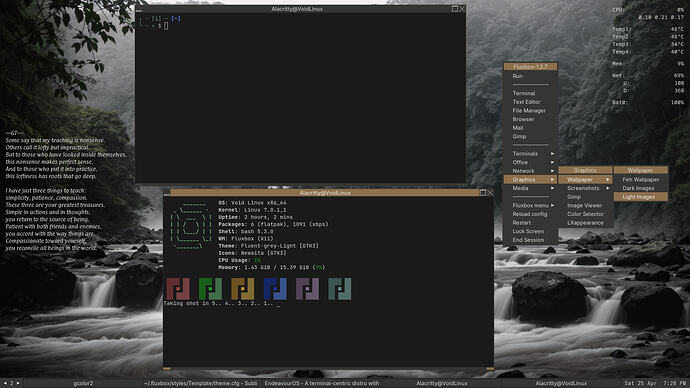The height and width of the screenshot is (388, 690).
Task: Expand the Media submenu
Action: point(530,188)
